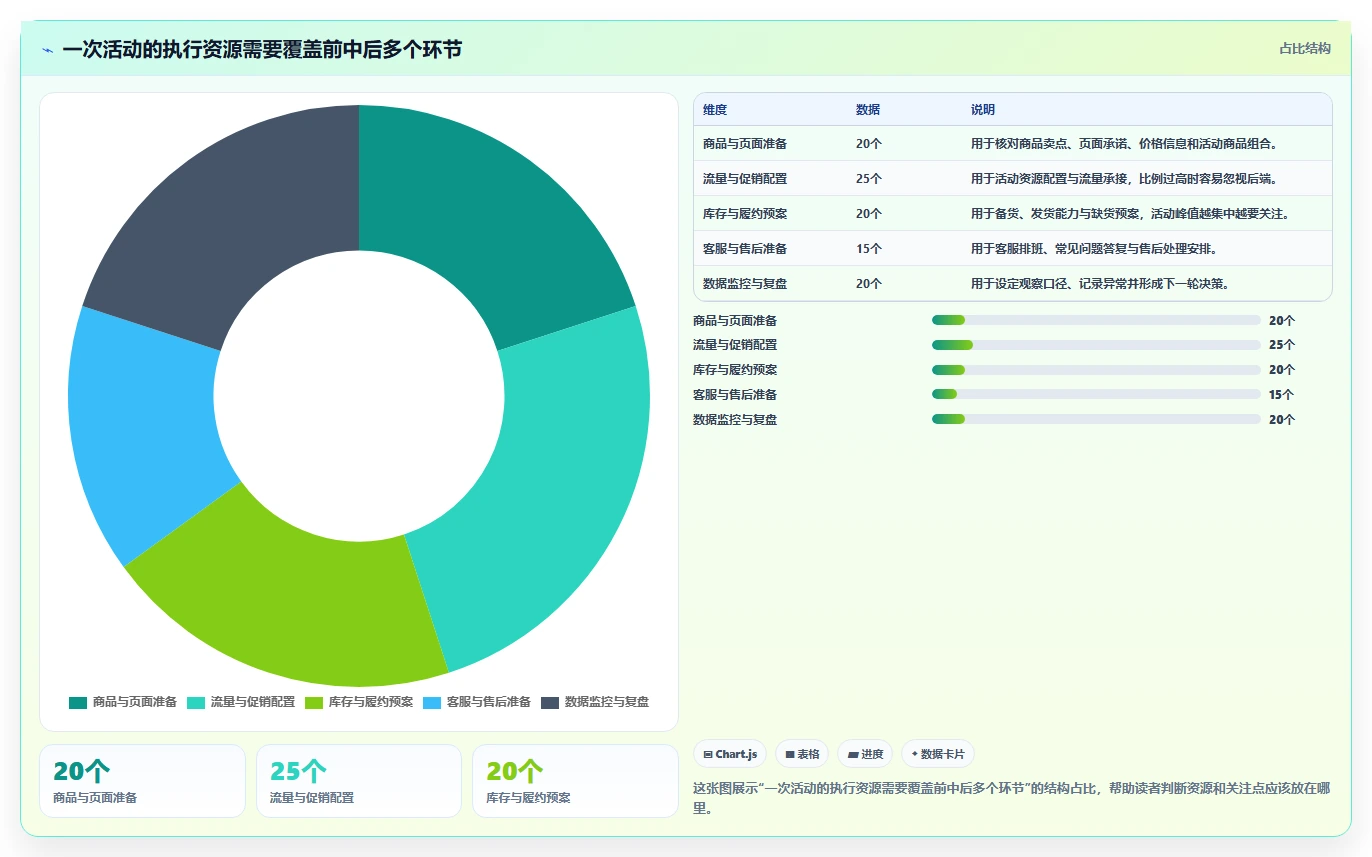Click the 25个 label beside progress bar
This screenshot has width=1372, height=857.
tap(1282, 345)
